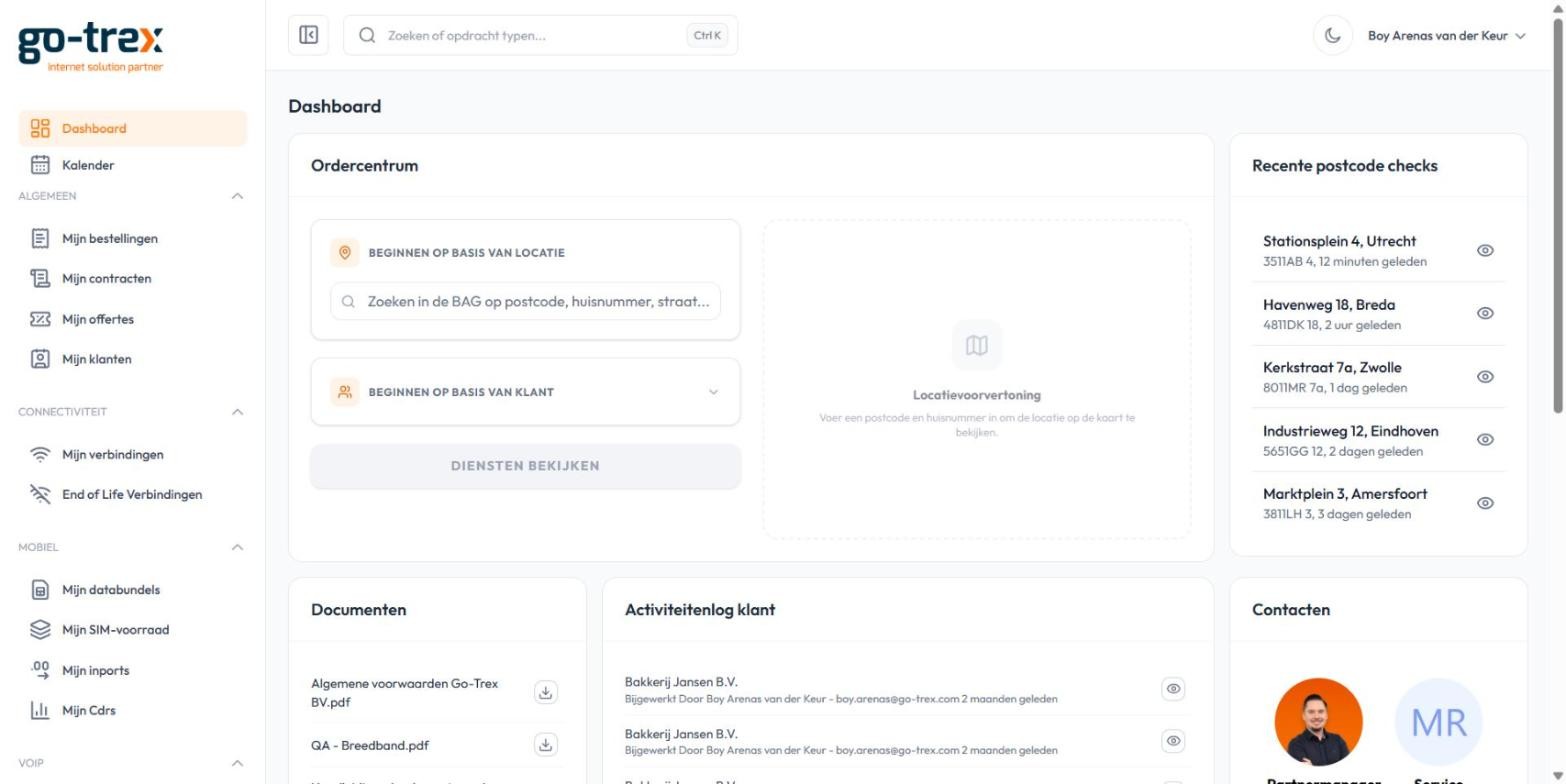Download Algemene voorwaarden Go-Trex BV.pdf
Viewport: 1566px width, 784px height.
coord(545,692)
